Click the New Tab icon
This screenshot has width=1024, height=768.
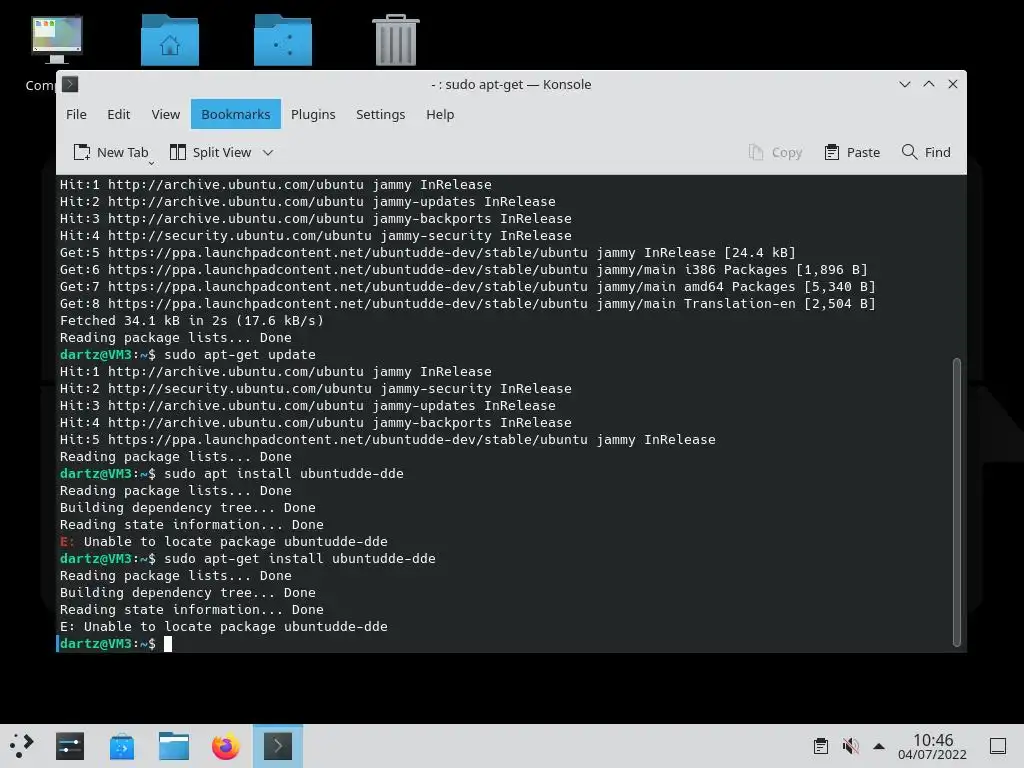pyautogui.click(x=82, y=152)
